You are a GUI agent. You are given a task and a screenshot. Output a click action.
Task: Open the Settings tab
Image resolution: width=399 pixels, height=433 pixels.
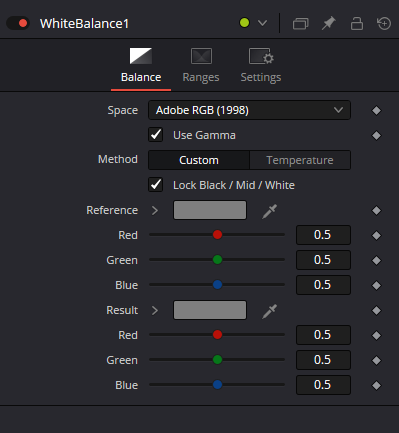coord(261,66)
